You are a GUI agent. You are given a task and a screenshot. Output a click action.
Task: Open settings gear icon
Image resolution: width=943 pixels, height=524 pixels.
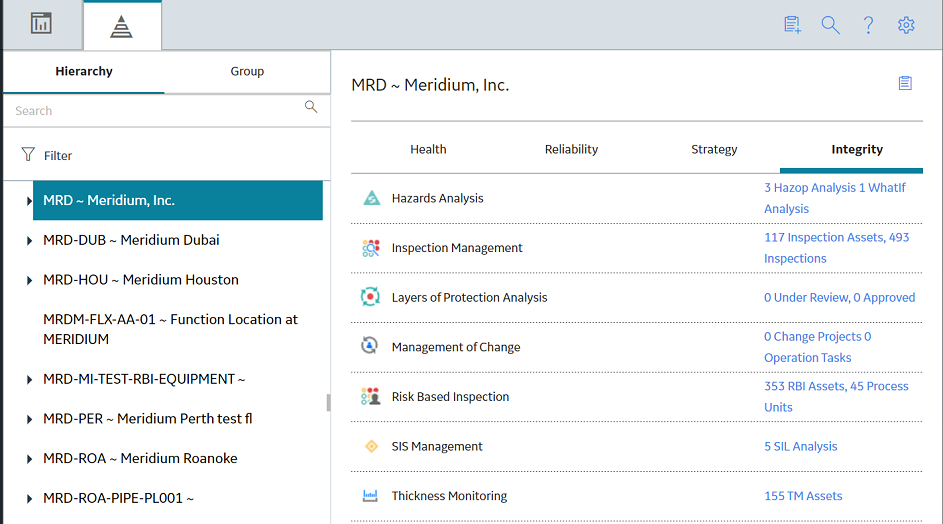906,25
